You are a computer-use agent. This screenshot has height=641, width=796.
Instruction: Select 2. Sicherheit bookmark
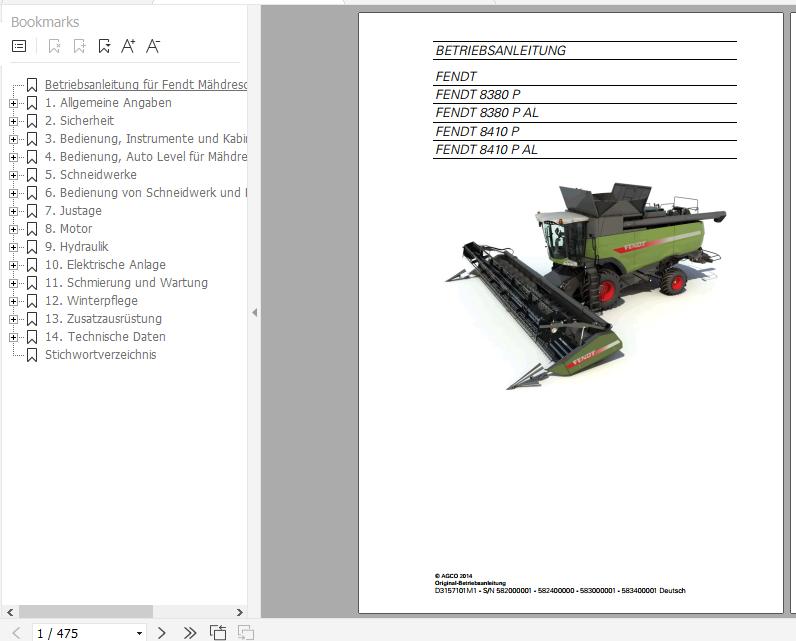coord(79,120)
